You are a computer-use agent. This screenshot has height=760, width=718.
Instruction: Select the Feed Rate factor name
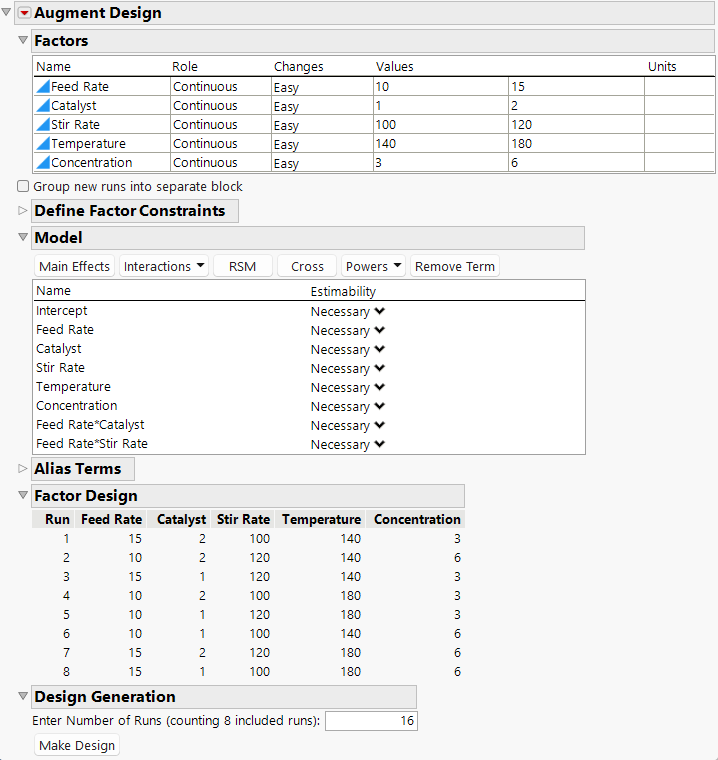point(80,87)
